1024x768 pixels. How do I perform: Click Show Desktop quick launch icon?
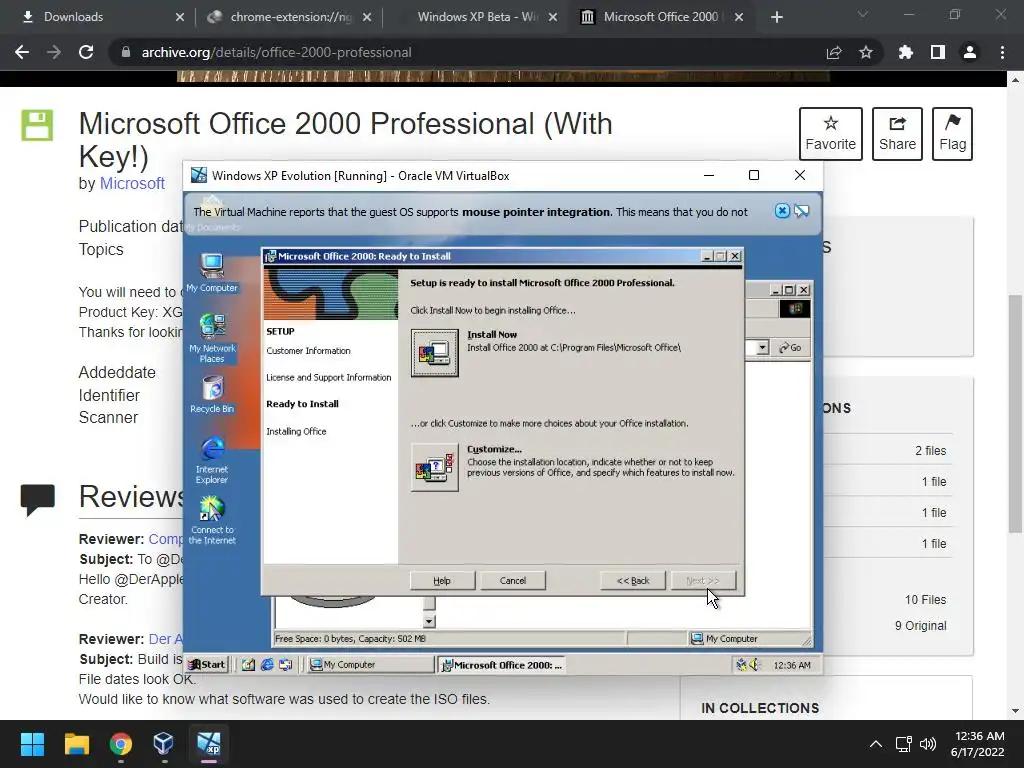(x=248, y=665)
